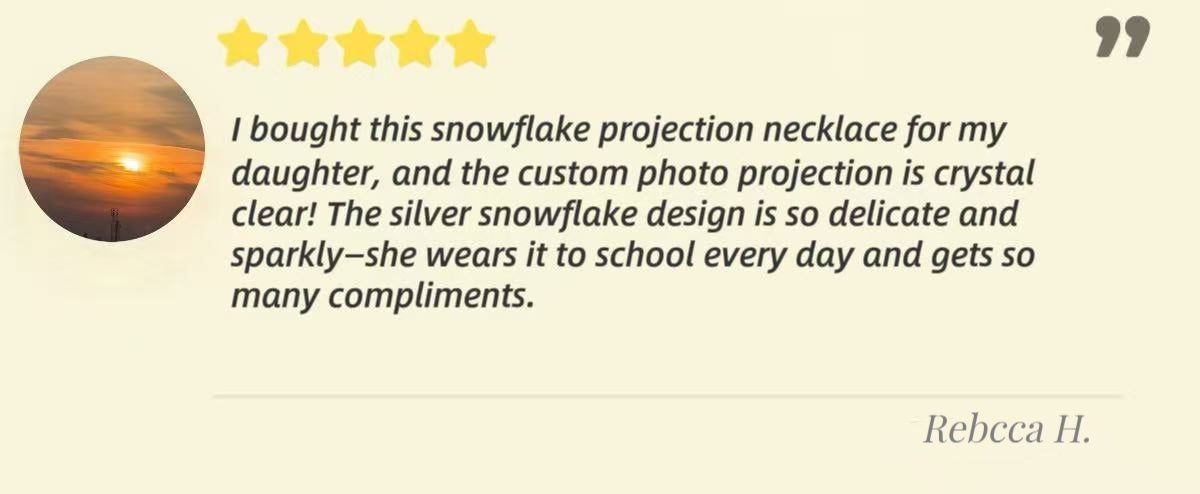Click the line starting "sparkly—she wears it"

coord(632,257)
